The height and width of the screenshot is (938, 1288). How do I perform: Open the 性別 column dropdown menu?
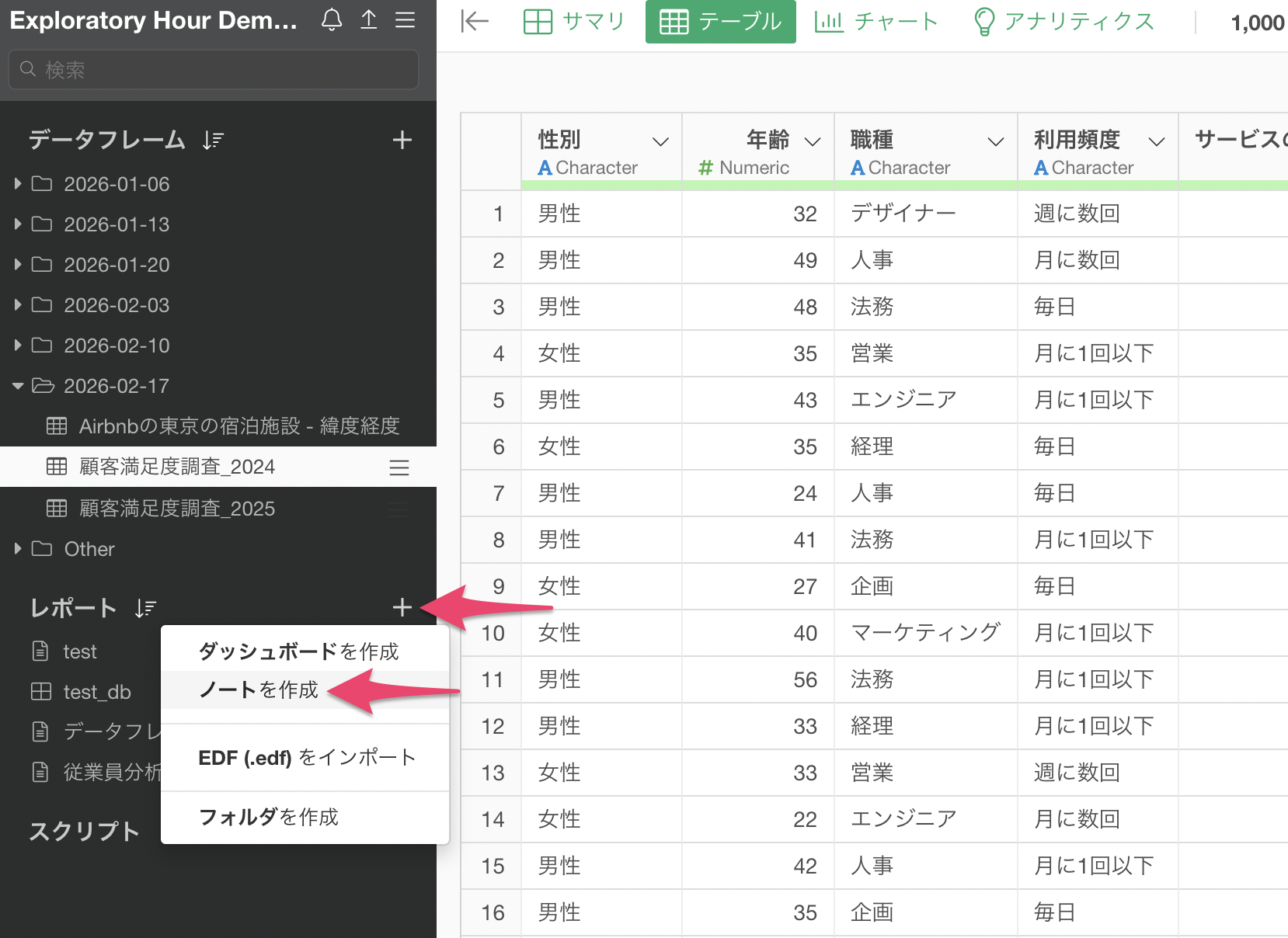pos(660,141)
